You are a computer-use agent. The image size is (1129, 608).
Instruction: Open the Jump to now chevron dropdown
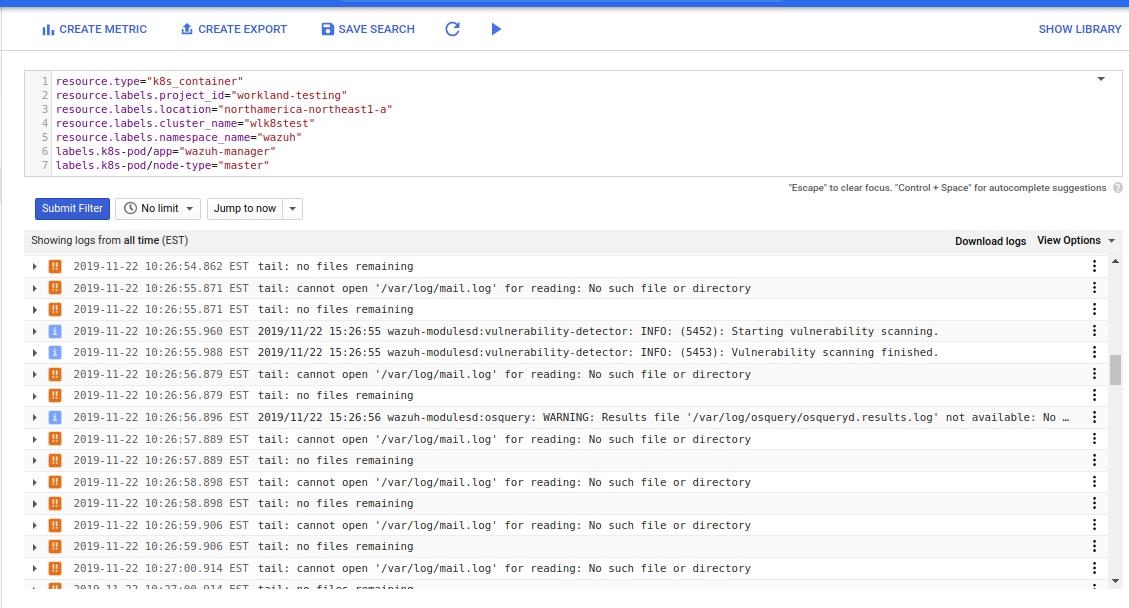(291, 208)
